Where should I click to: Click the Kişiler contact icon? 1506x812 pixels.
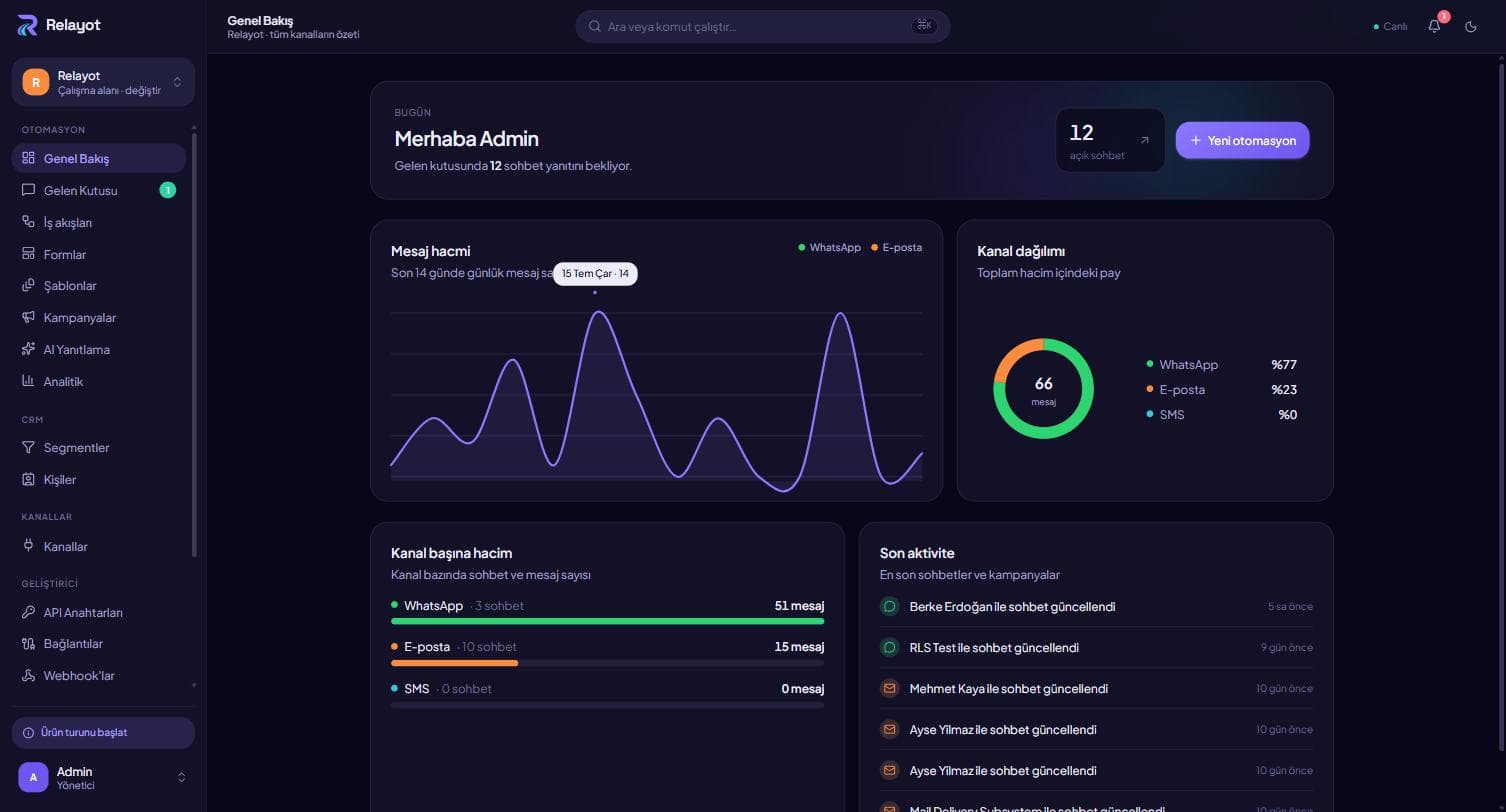(x=28, y=479)
